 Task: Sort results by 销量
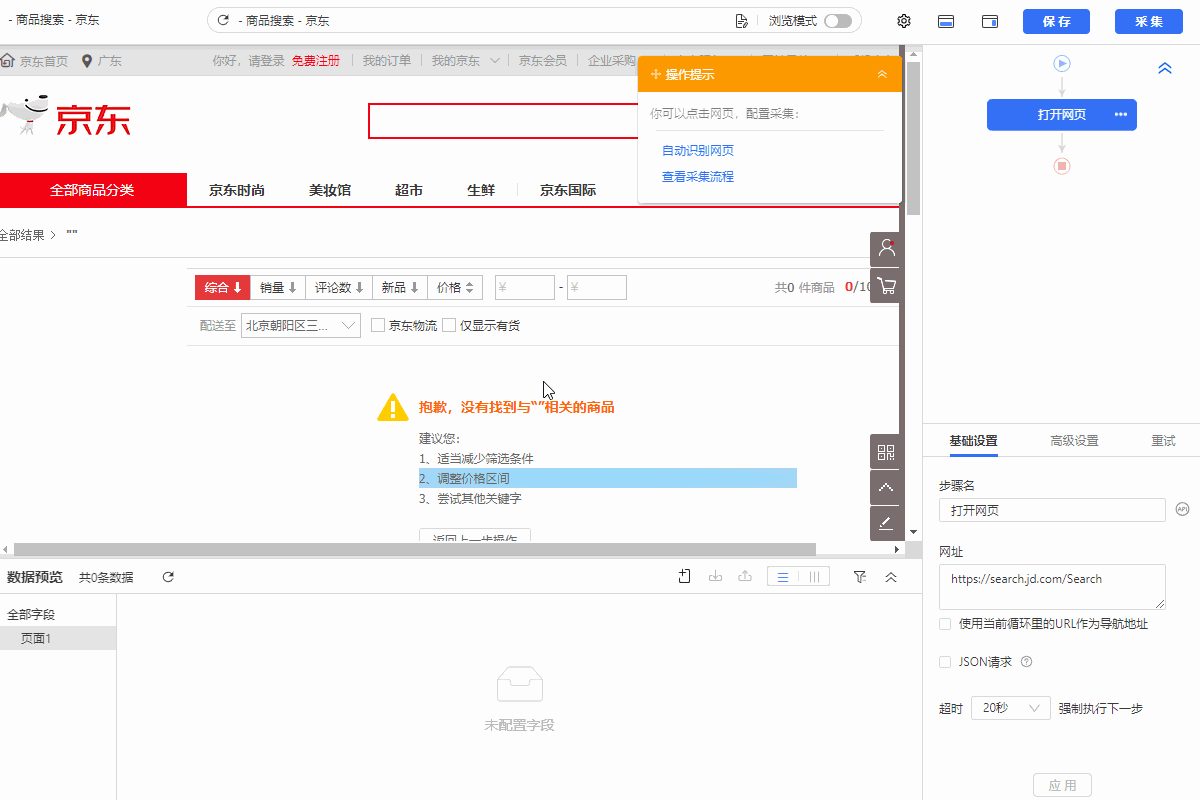[277, 287]
